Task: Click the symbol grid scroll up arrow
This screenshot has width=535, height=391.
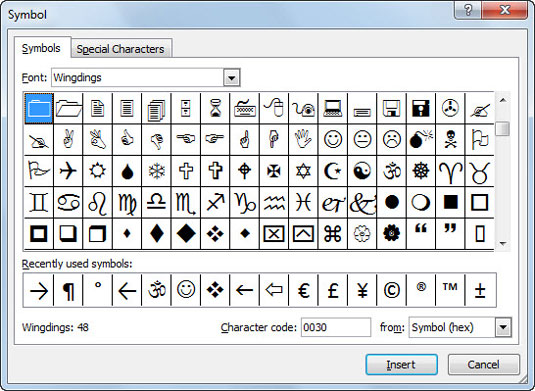Action: (503, 100)
